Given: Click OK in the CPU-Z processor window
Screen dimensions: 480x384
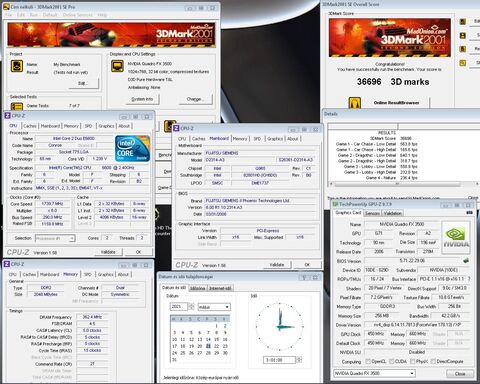Looking at the screenshot, I should [138, 252].
